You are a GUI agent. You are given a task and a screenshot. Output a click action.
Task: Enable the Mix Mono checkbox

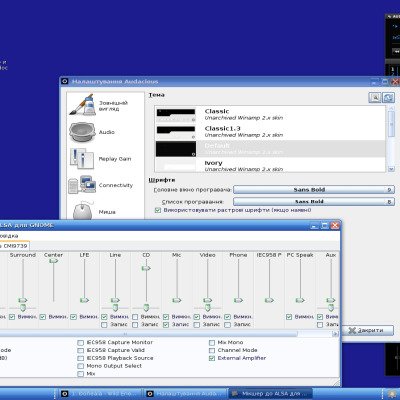tap(212, 343)
